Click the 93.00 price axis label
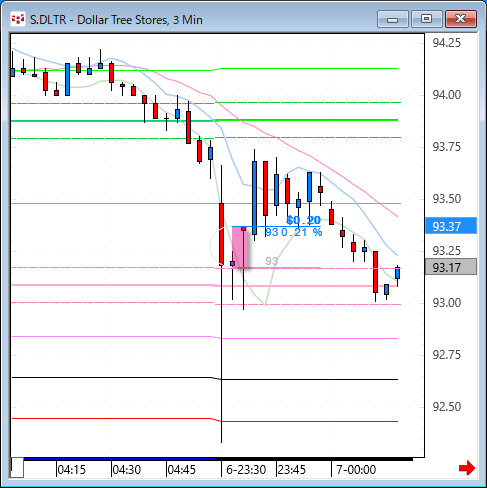The height and width of the screenshot is (488, 487). pyautogui.click(x=447, y=303)
